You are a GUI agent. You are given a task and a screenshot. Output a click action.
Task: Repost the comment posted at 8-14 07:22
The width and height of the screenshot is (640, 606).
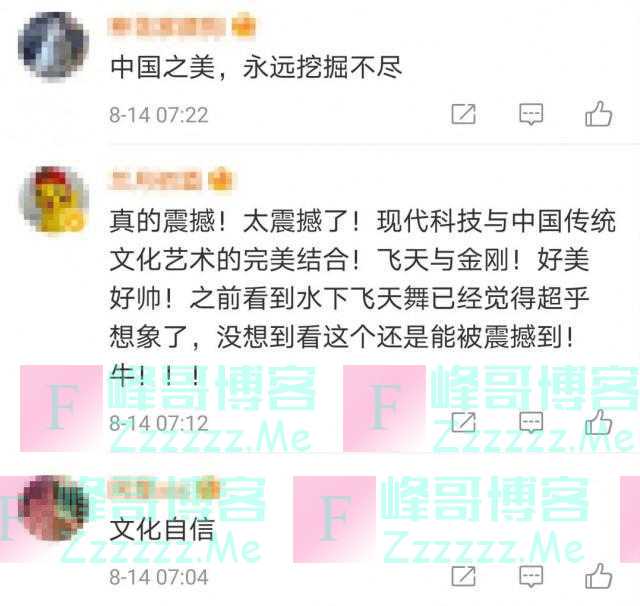[464, 114]
